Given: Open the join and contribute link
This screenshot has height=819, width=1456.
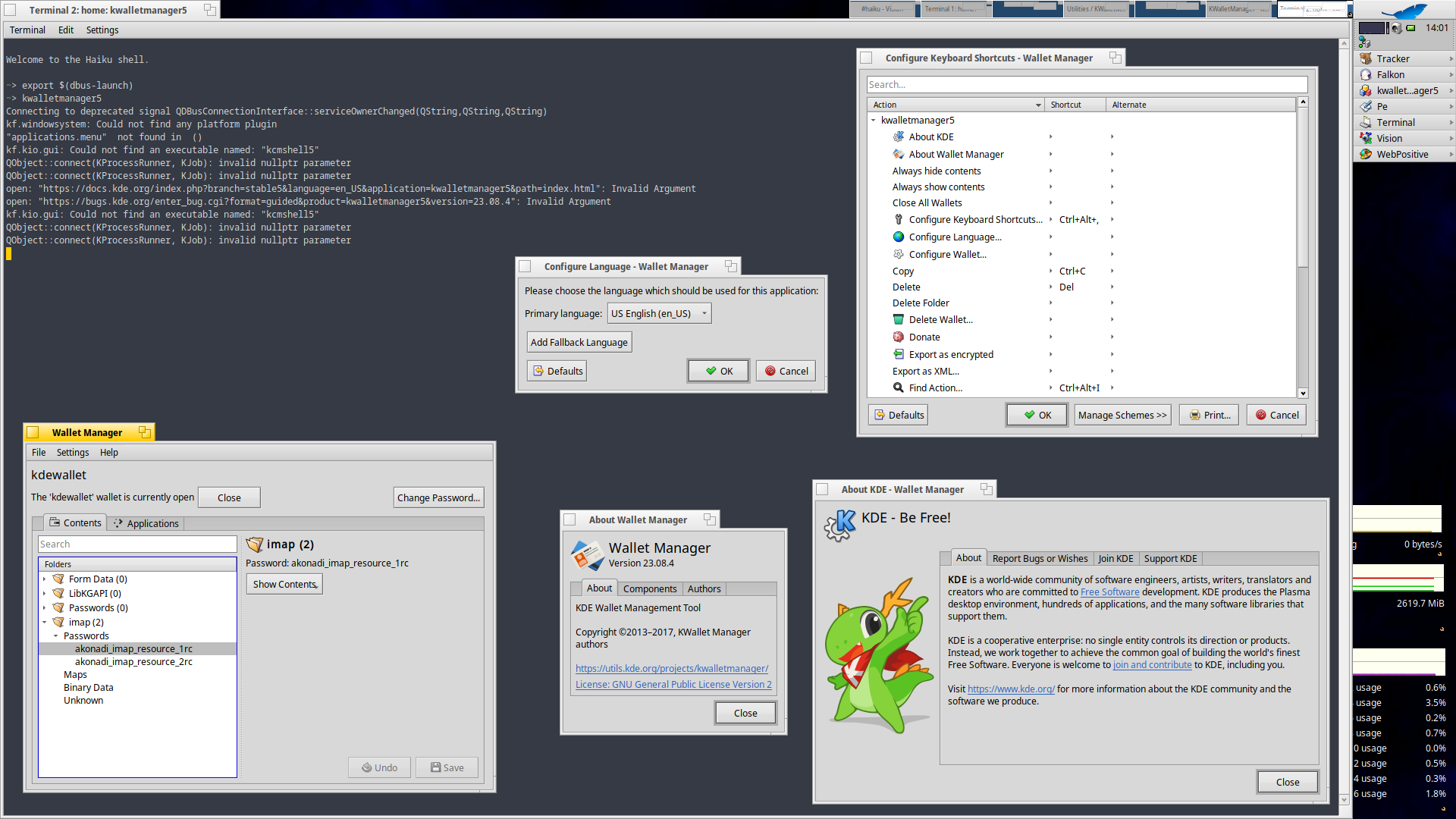Looking at the screenshot, I should tap(1152, 665).
